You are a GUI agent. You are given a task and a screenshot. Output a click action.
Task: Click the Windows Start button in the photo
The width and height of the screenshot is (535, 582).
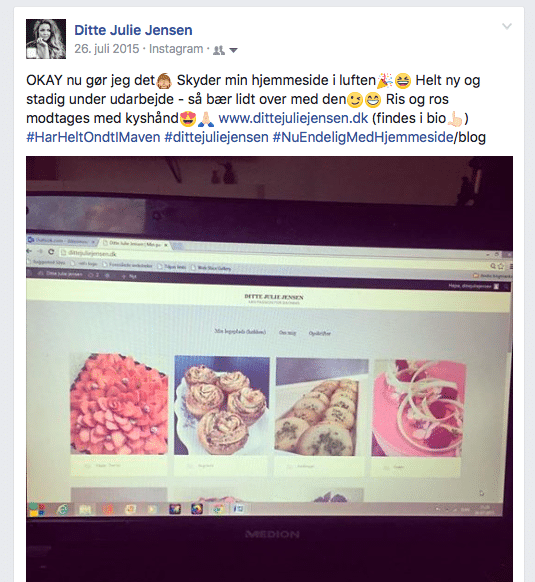tap(37, 509)
